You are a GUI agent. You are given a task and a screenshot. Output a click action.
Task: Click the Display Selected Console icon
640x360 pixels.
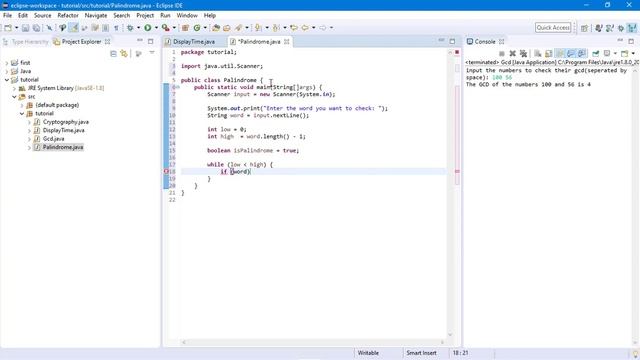607,53
